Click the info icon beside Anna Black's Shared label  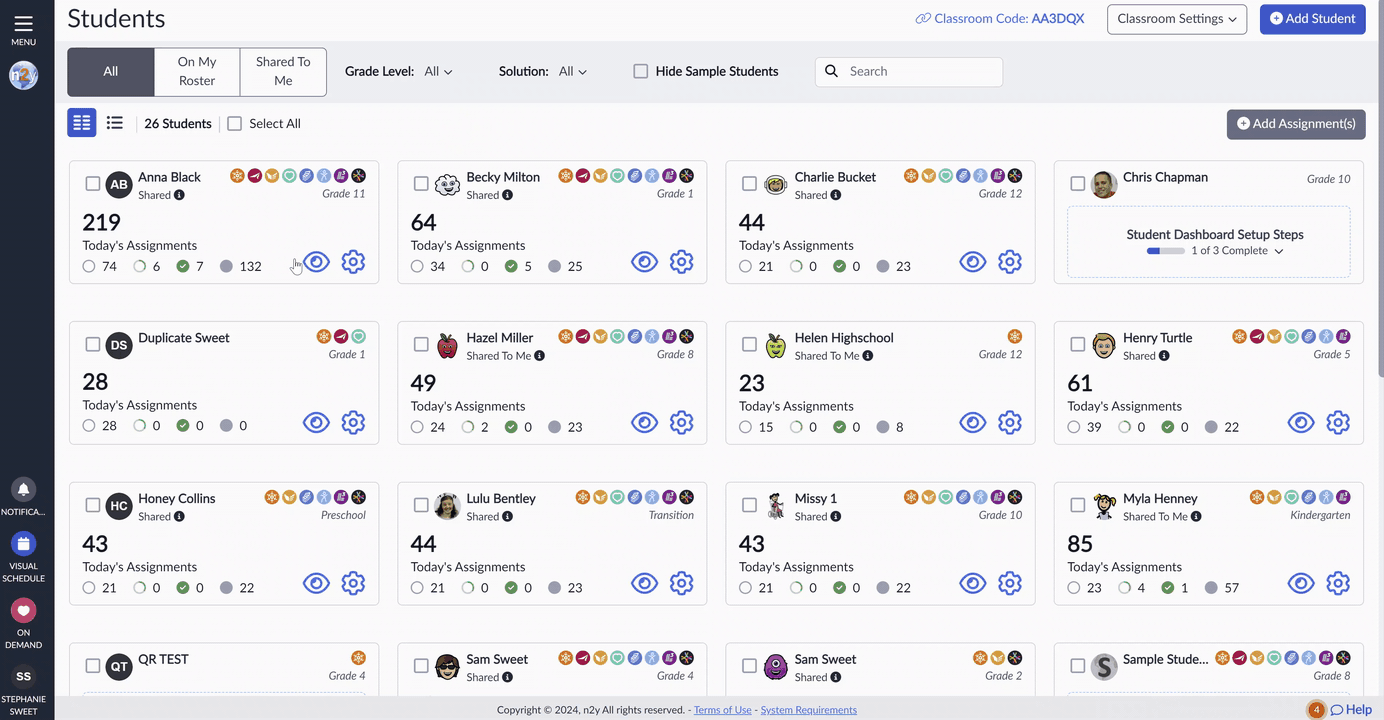pos(179,195)
